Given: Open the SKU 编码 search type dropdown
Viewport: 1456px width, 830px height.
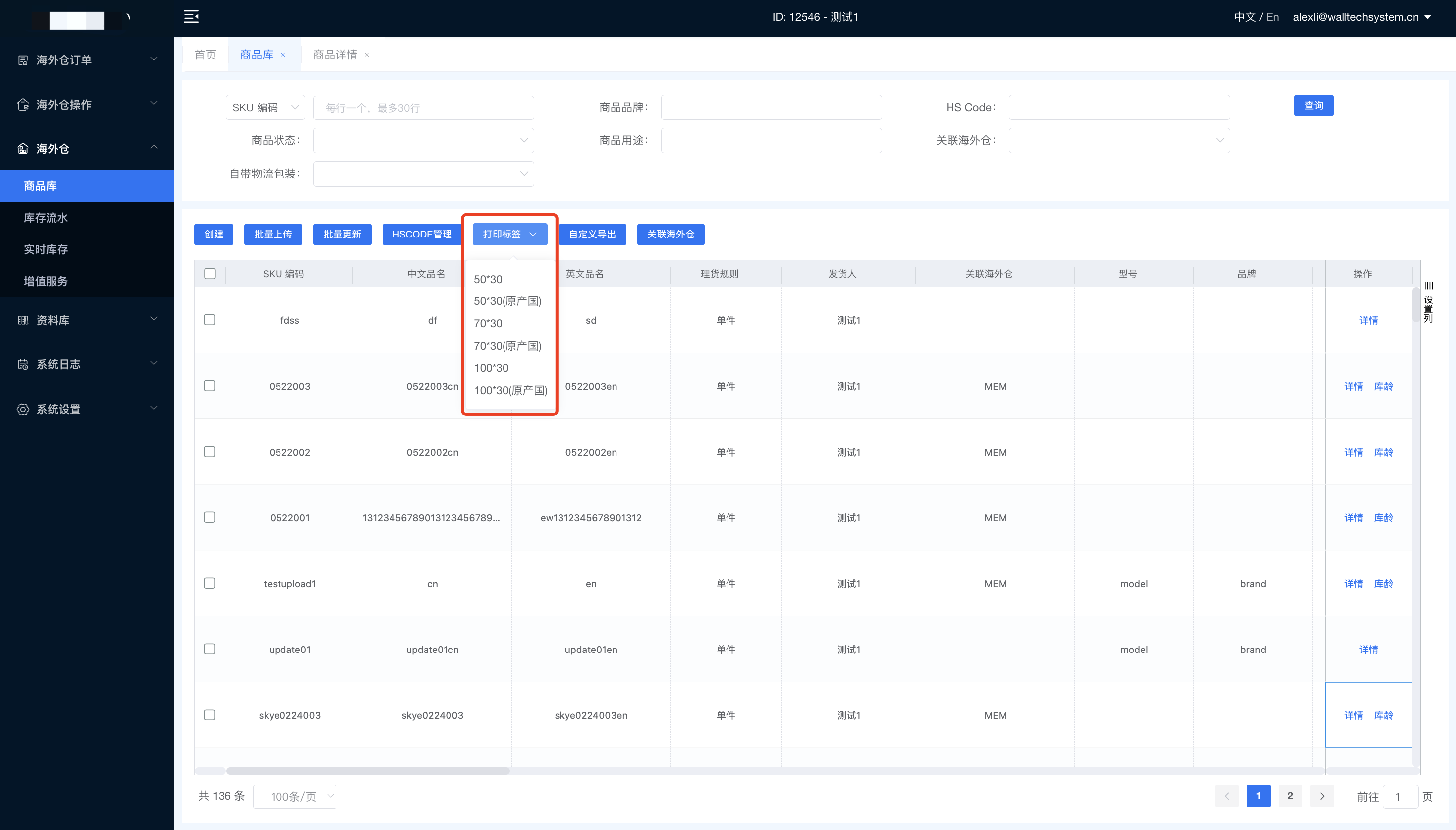Looking at the screenshot, I should (x=266, y=107).
